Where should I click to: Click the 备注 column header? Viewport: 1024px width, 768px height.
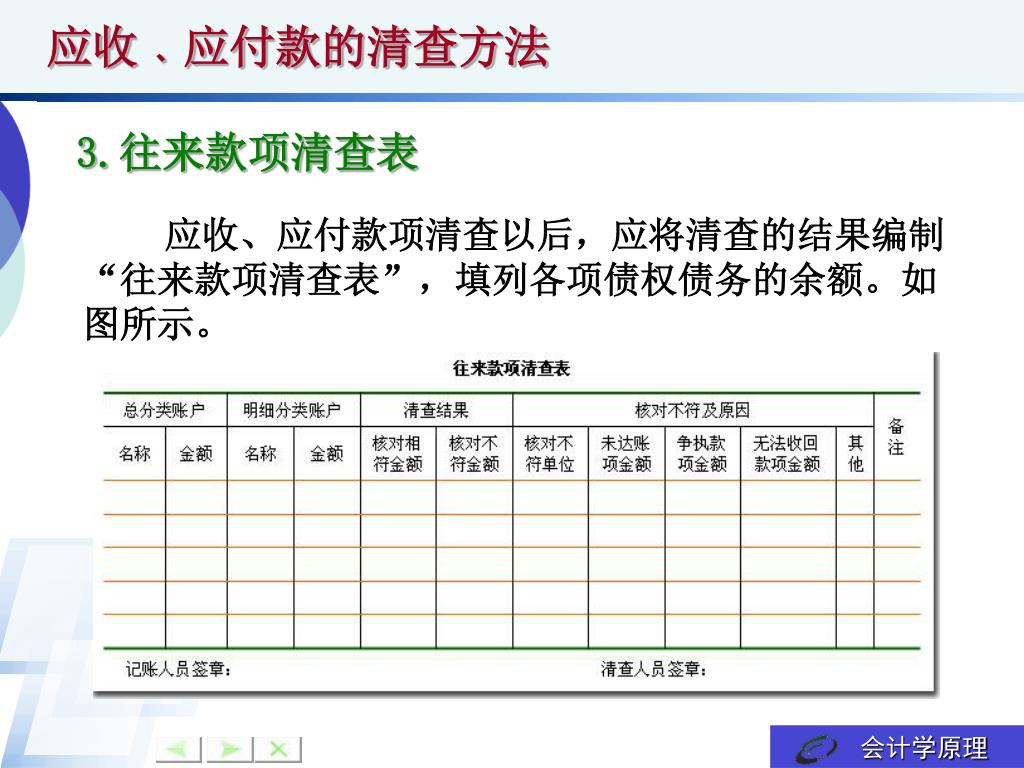pyautogui.click(x=896, y=437)
